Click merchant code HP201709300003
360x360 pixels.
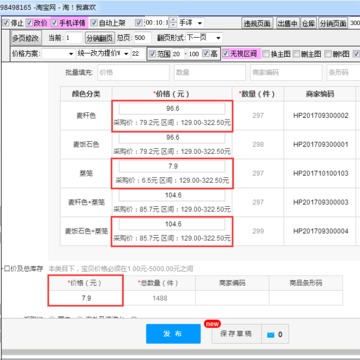tap(321, 202)
